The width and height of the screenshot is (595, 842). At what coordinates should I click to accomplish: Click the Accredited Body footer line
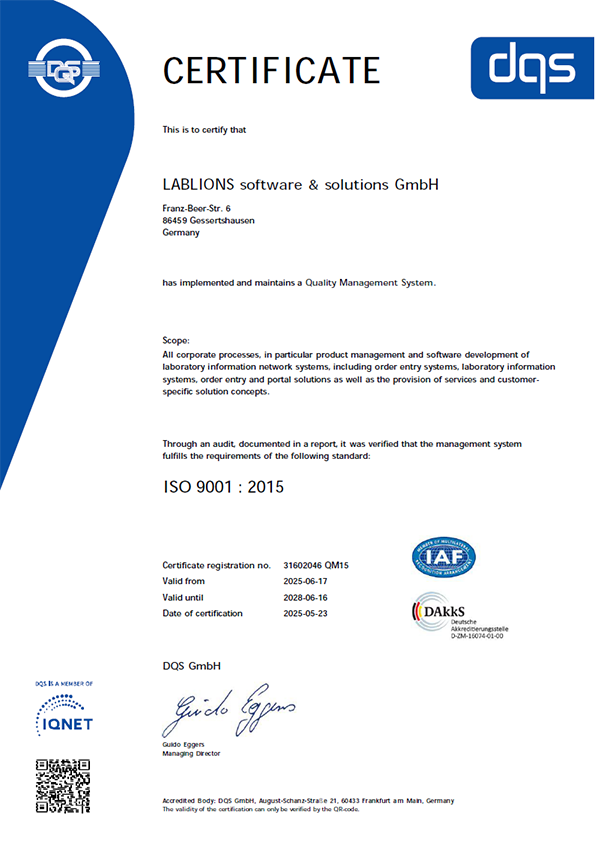tap(308, 800)
